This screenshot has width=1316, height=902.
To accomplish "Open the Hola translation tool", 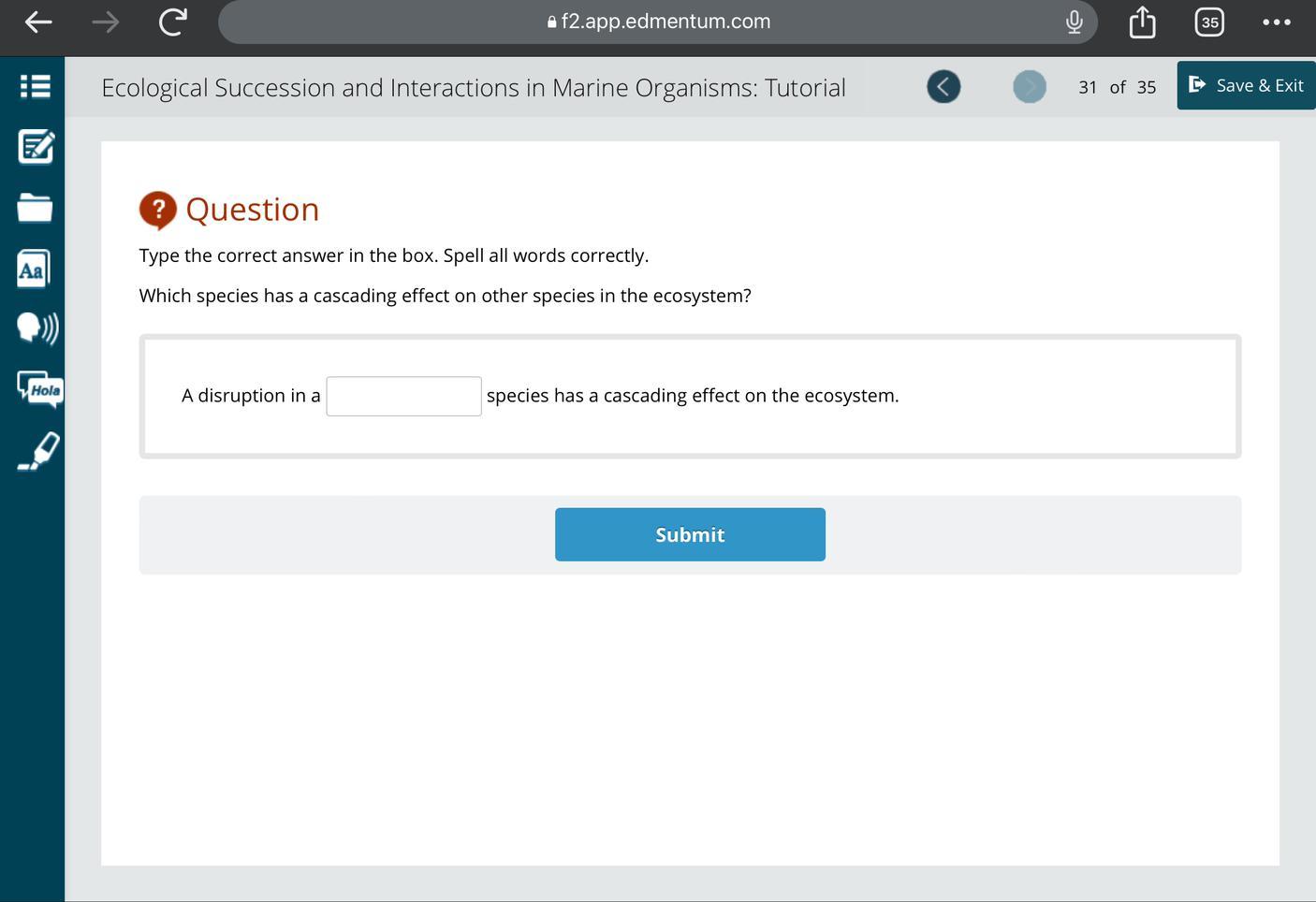I will [40, 389].
